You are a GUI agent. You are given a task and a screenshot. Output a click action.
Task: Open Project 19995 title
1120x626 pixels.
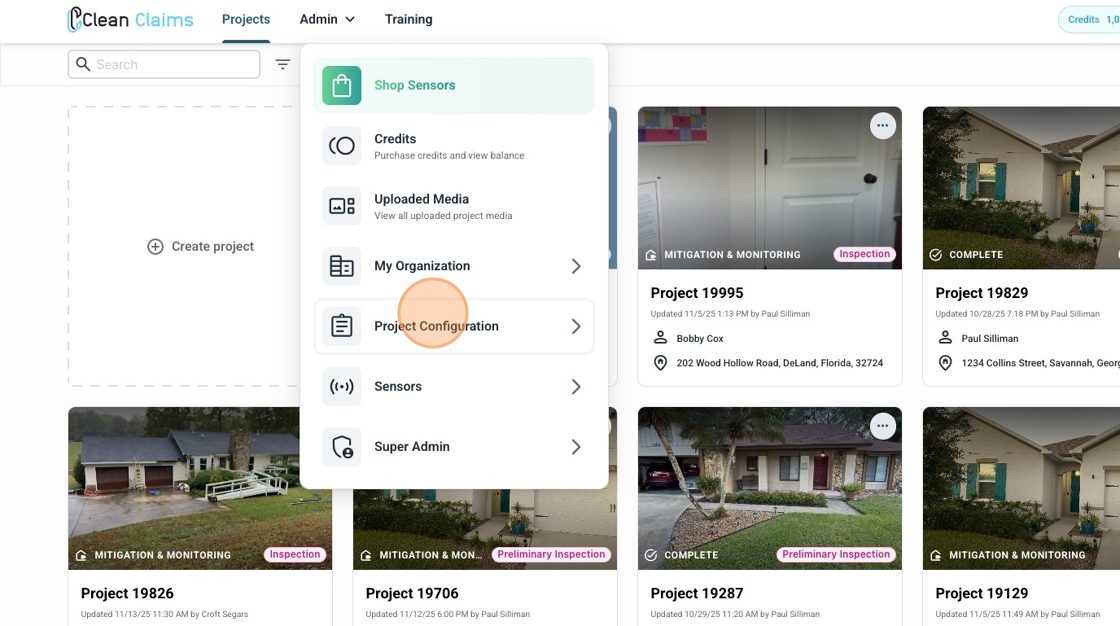(696, 293)
